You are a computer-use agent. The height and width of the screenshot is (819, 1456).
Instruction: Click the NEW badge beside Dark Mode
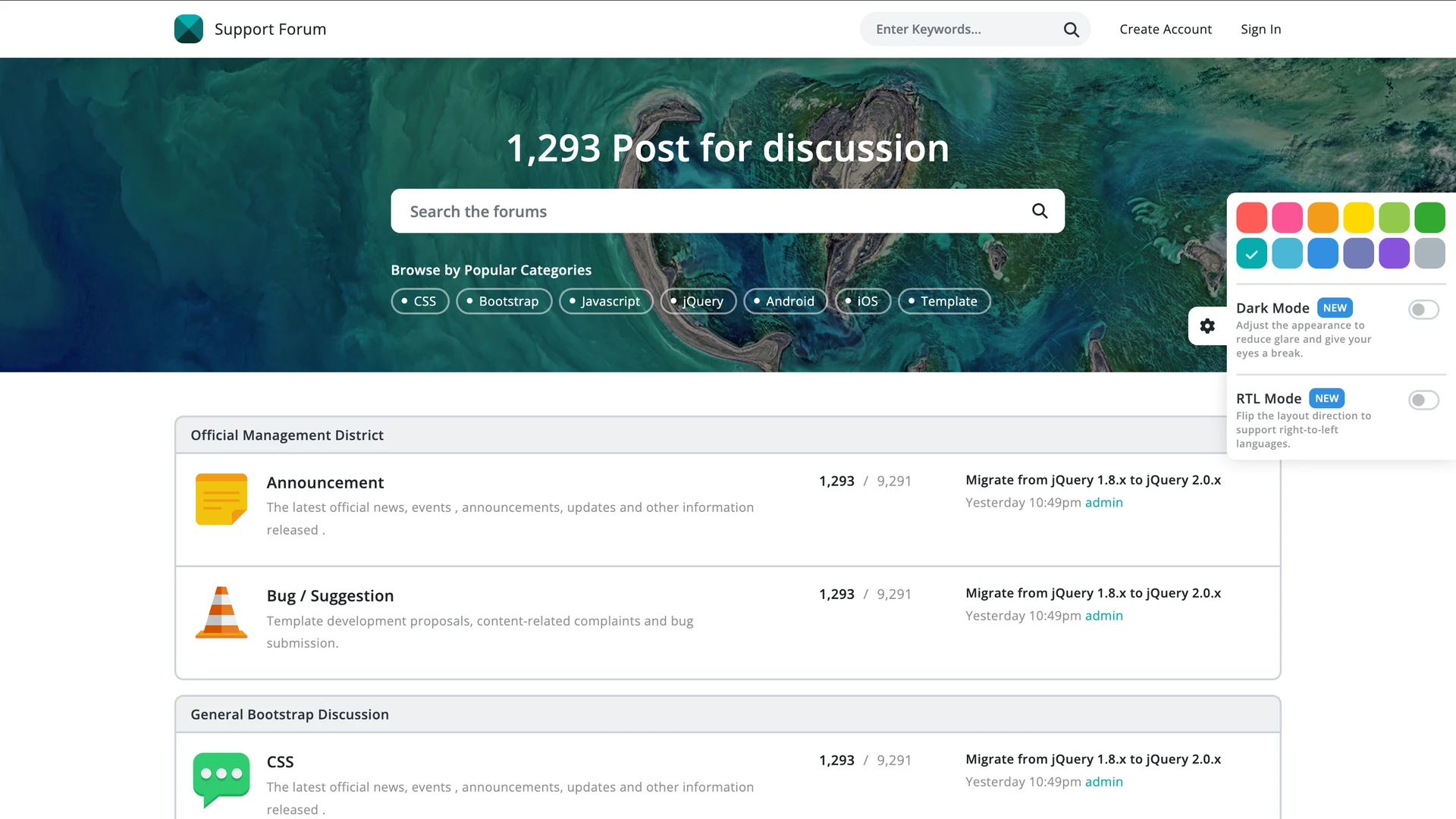(x=1335, y=308)
